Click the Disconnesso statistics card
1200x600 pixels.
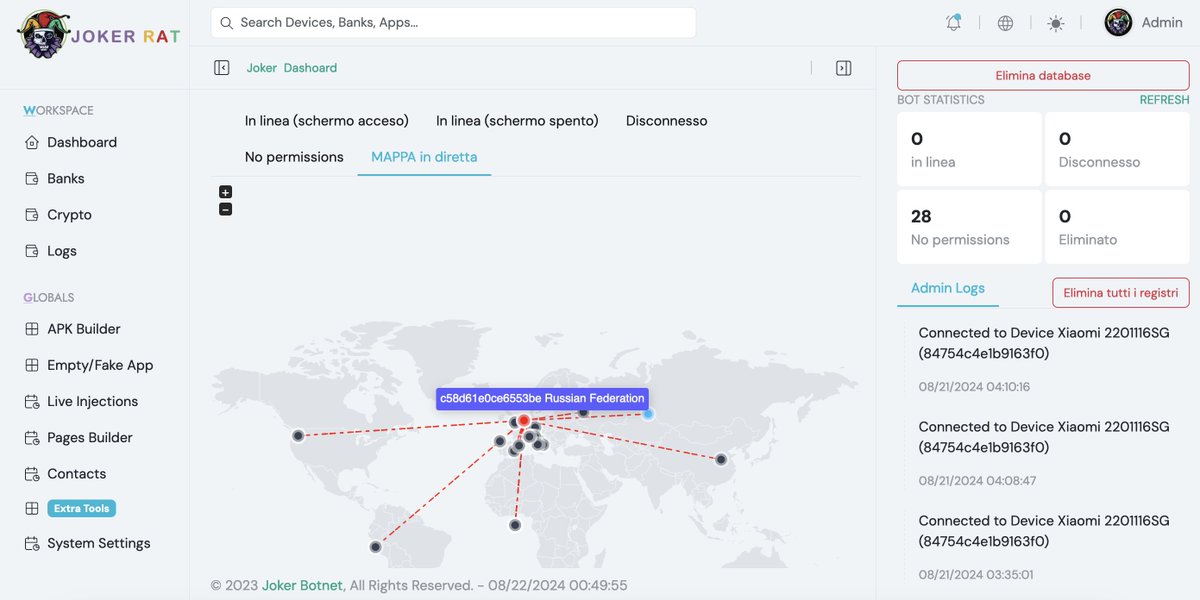[1117, 149]
